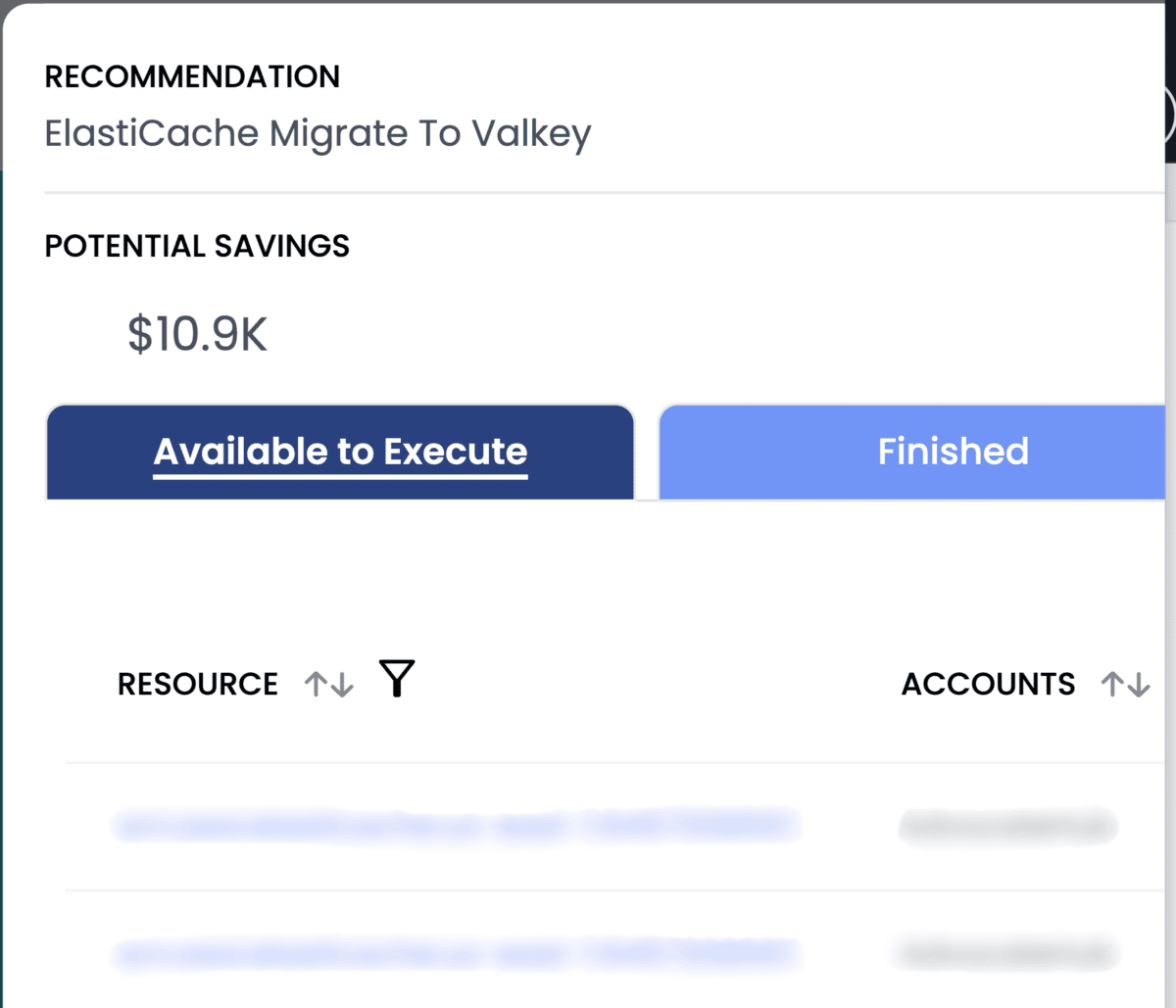Click the ElastiCache Migrate To Valkey recommendation title
Viewport: 1176px width, 1008px height.
pos(318,133)
